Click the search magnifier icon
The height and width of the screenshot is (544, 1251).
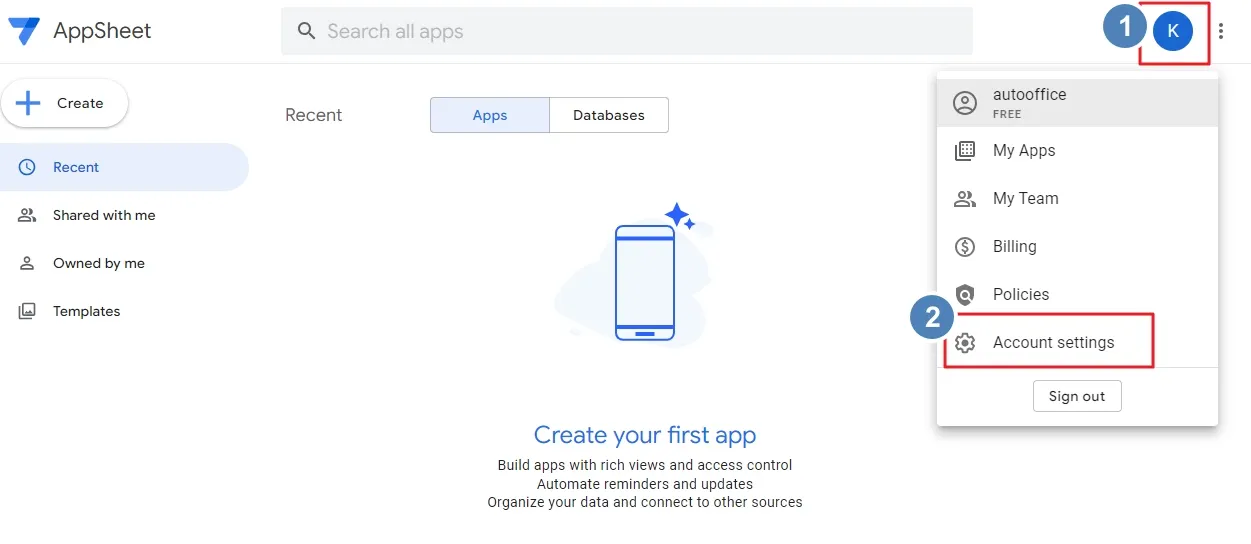(x=307, y=31)
